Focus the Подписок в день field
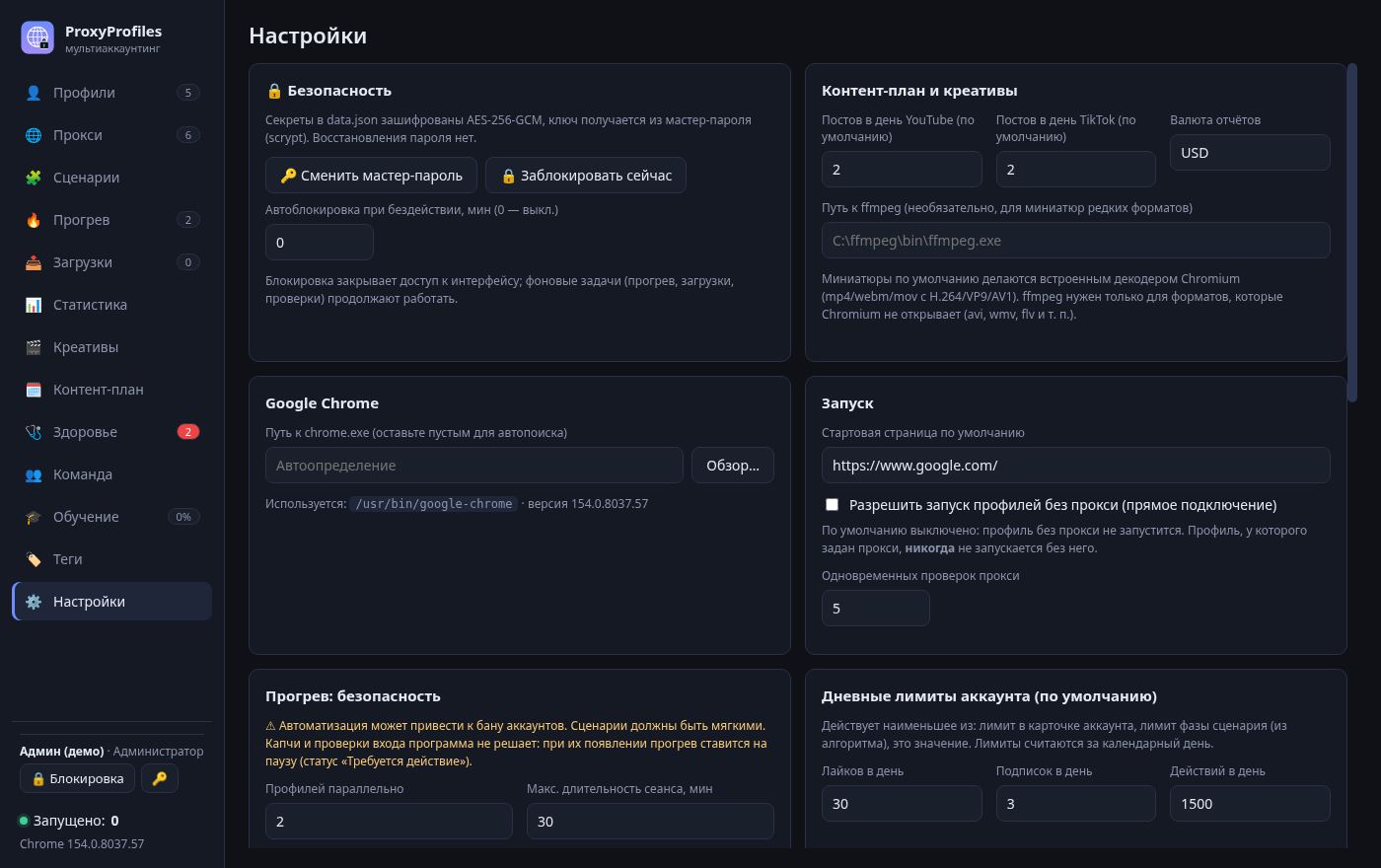The height and width of the screenshot is (868, 1381). pyautogui.click(x=1076, y=804)
